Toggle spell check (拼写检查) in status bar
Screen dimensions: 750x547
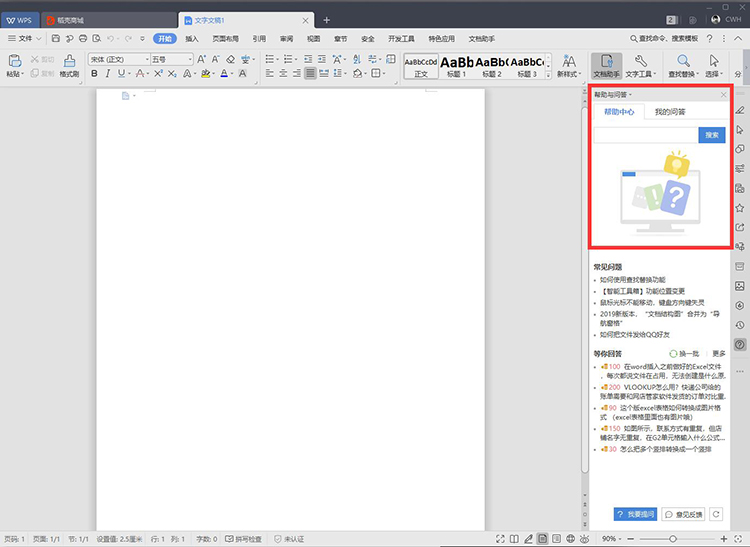click(x=243, y=539)
